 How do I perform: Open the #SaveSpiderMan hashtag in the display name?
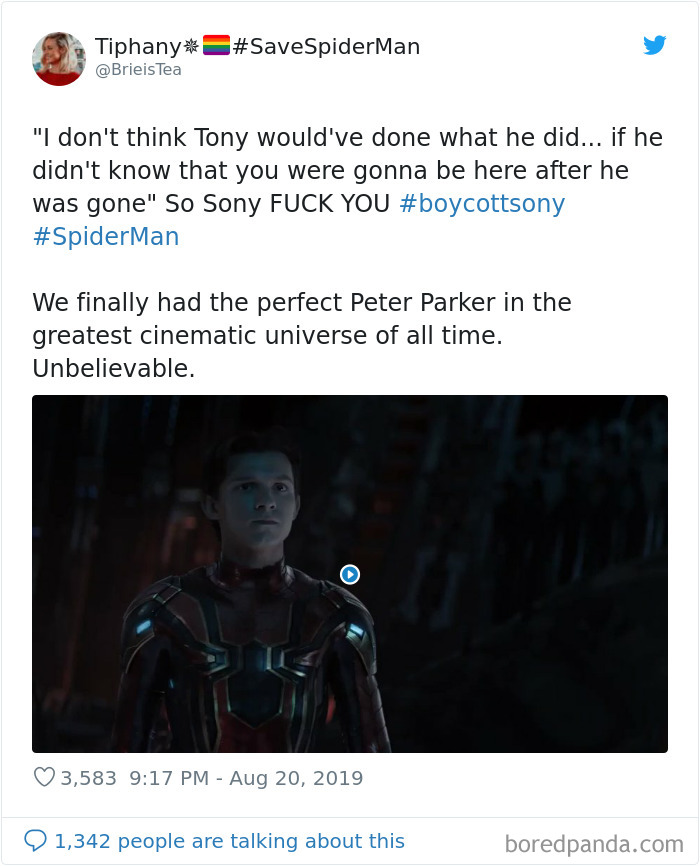point(328,46)
